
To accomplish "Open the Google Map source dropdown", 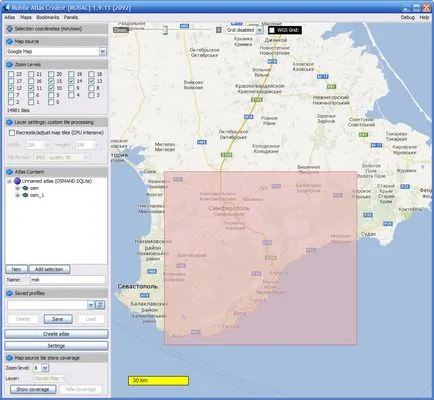I will [103, 51].
